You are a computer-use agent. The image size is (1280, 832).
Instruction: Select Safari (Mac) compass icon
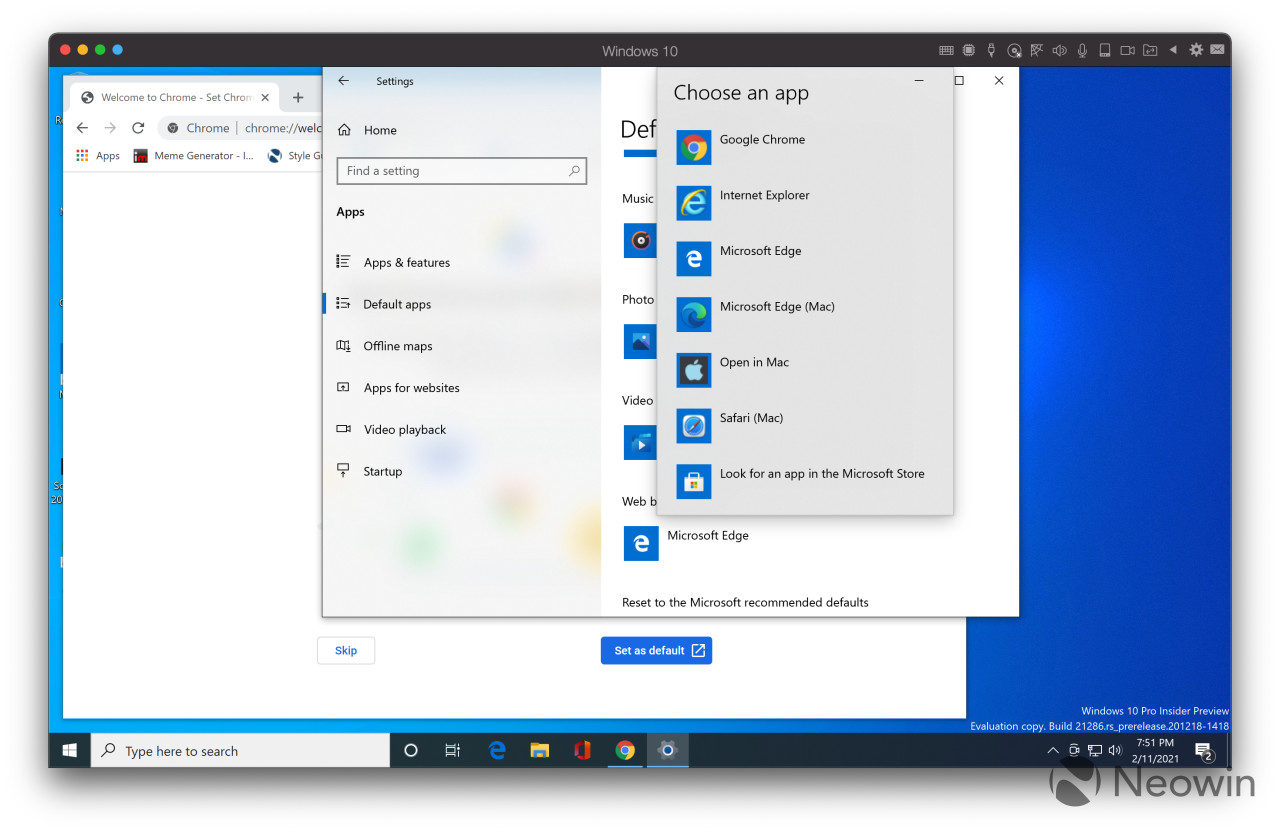(693, 426)
